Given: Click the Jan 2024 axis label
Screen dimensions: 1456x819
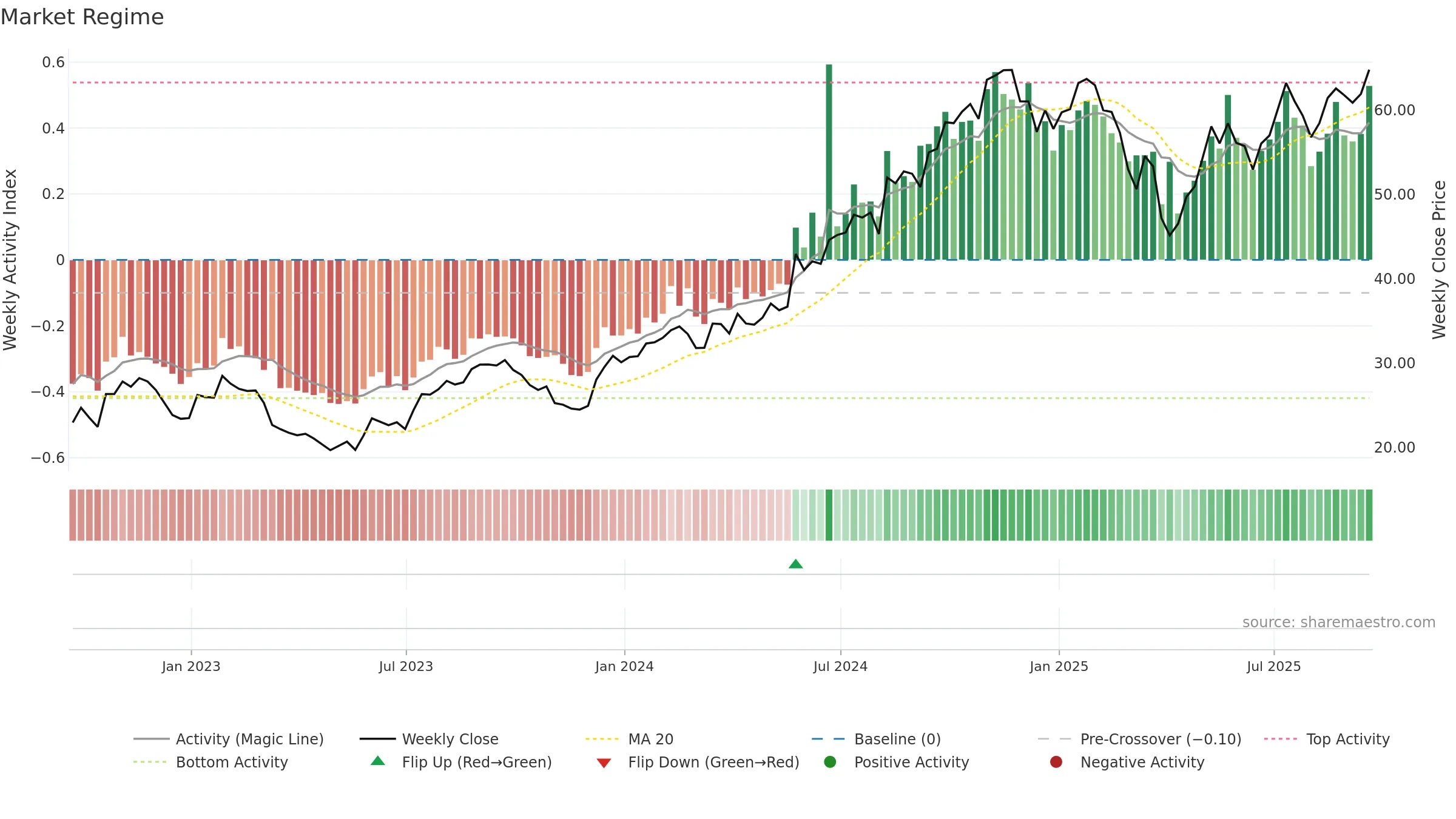Looking at the screenshot, I should [x=624, y=666].
